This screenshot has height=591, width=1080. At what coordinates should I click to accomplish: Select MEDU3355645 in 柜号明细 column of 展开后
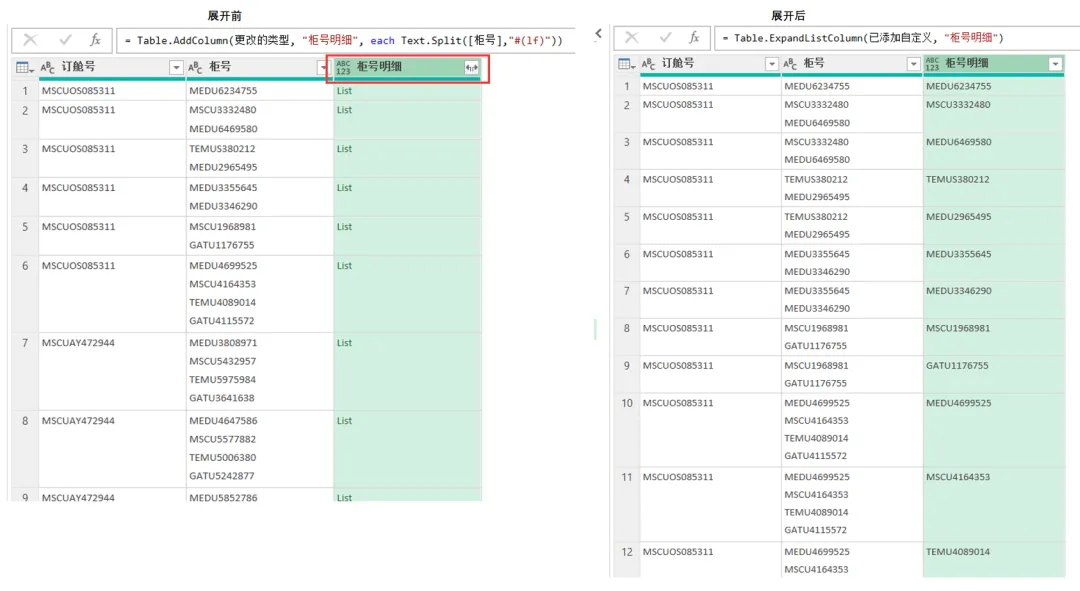(958, 254)
